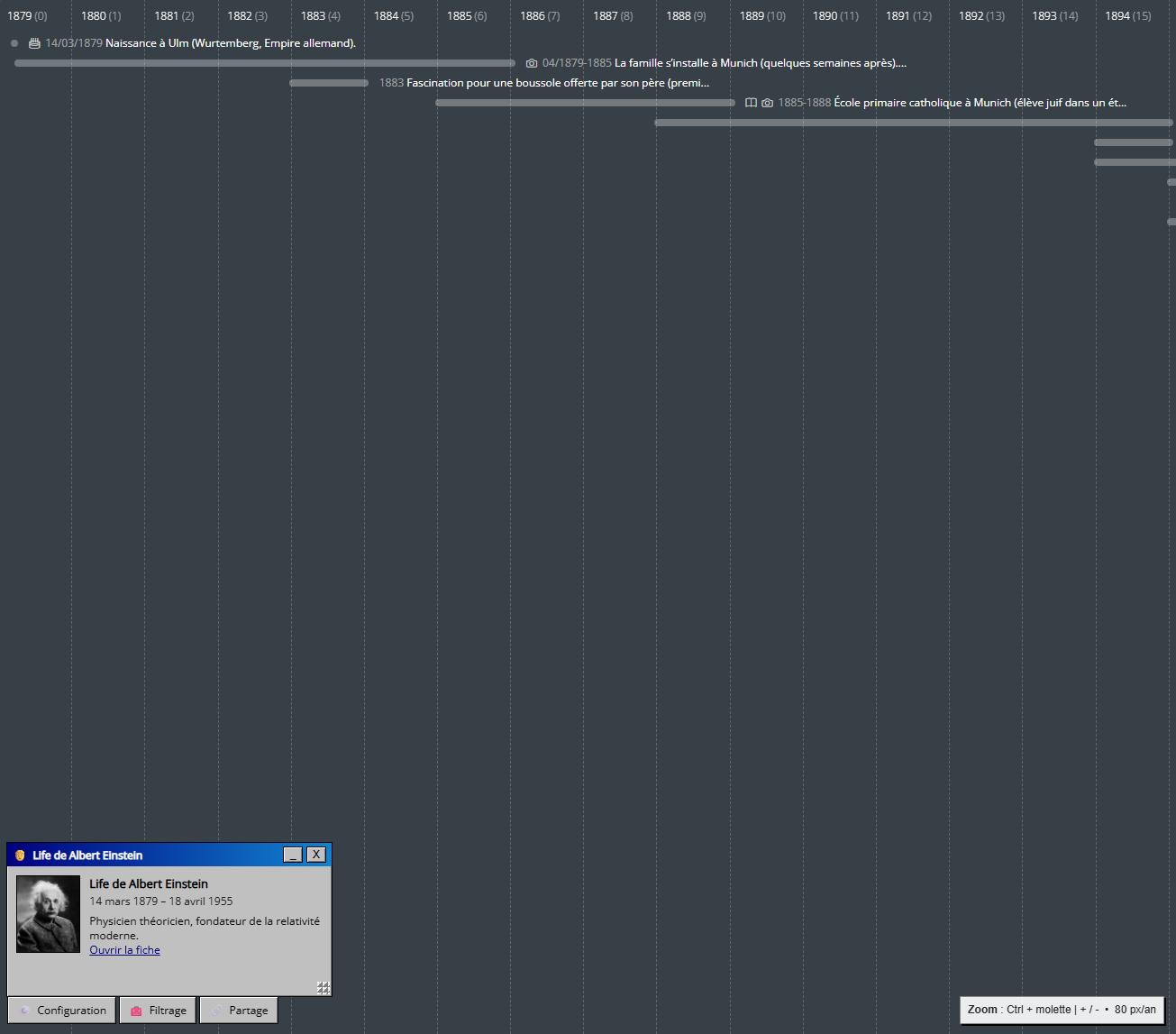This screenshot has width=1176, height=1034.
Task: Click the camera icon beside the 04/1879-1885 event
Action: (x=531, y=62)
